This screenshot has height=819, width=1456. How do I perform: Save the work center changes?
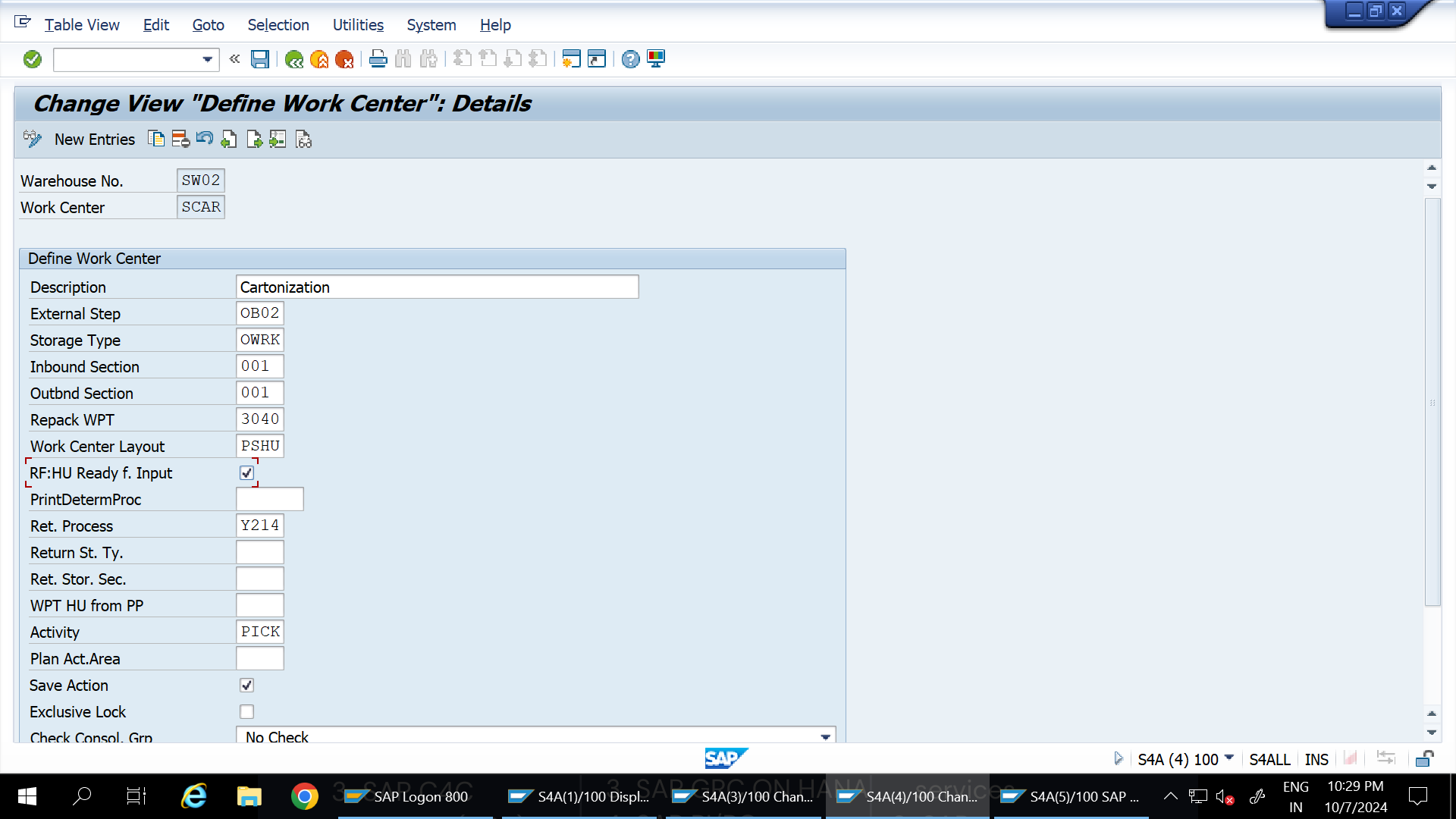pos(260,59)
